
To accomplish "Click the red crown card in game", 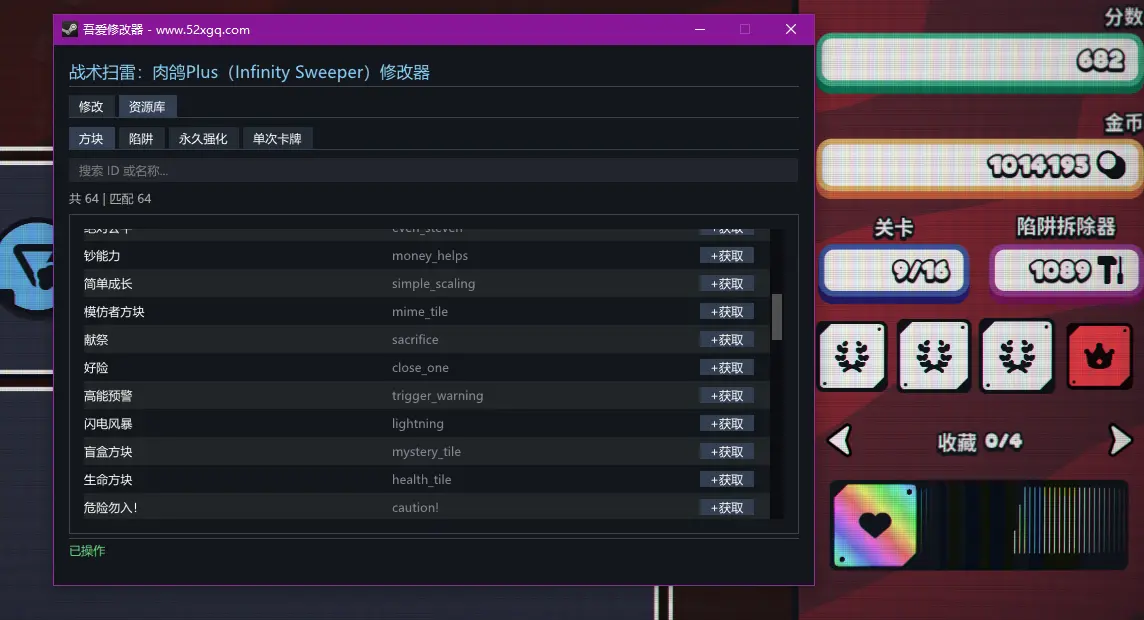I will [x=1099, y=356].
